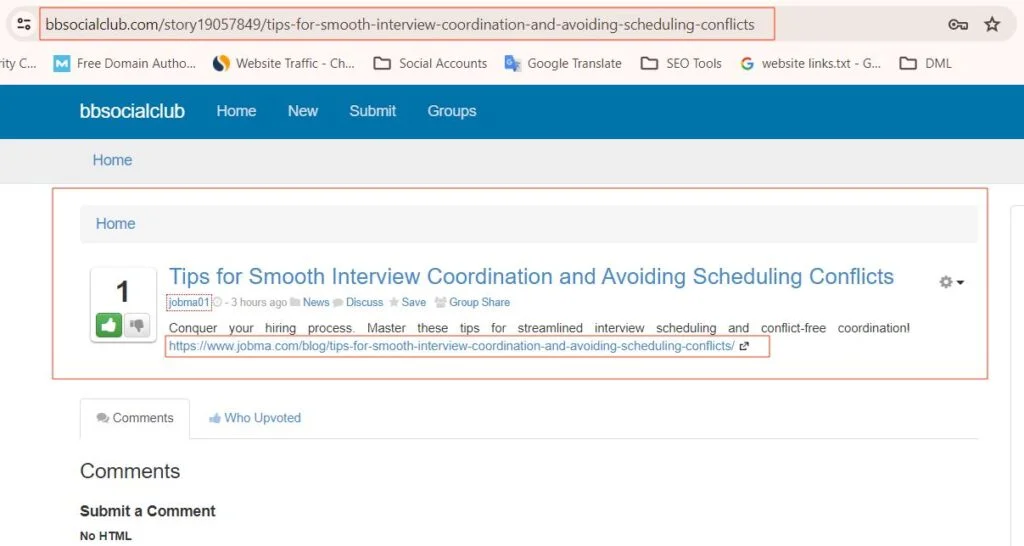
Task: Click the external link icon after jobma URL
Action: 744,346
